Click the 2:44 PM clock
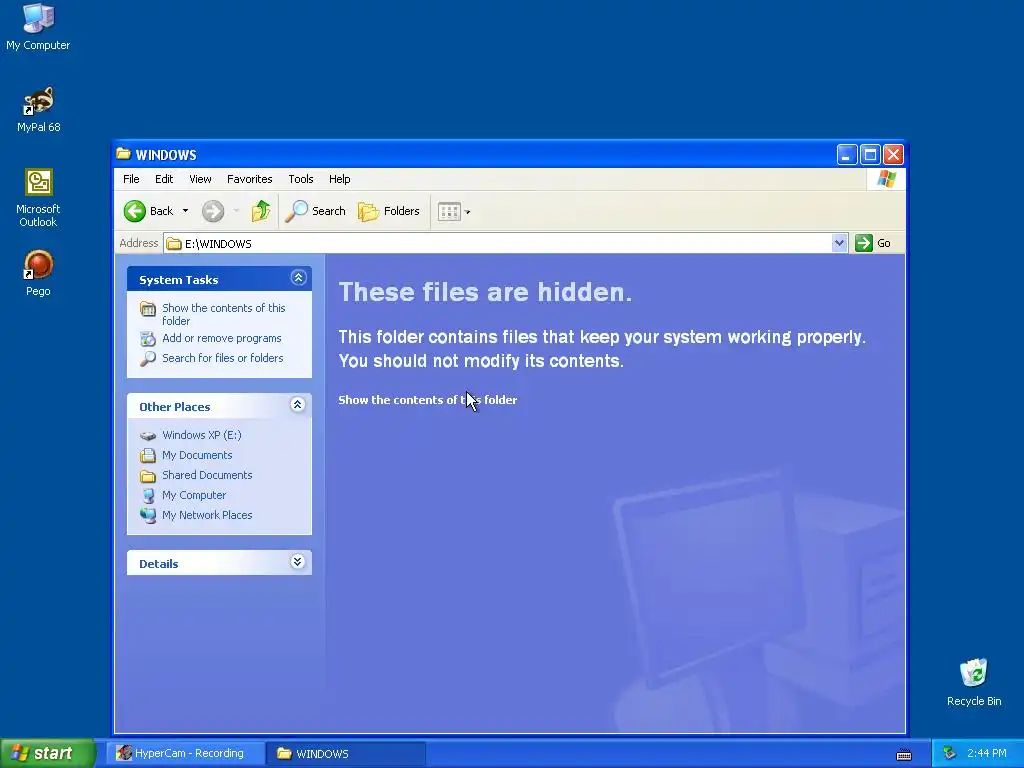This screenshot has height=768, width=1024. (987, 753)
